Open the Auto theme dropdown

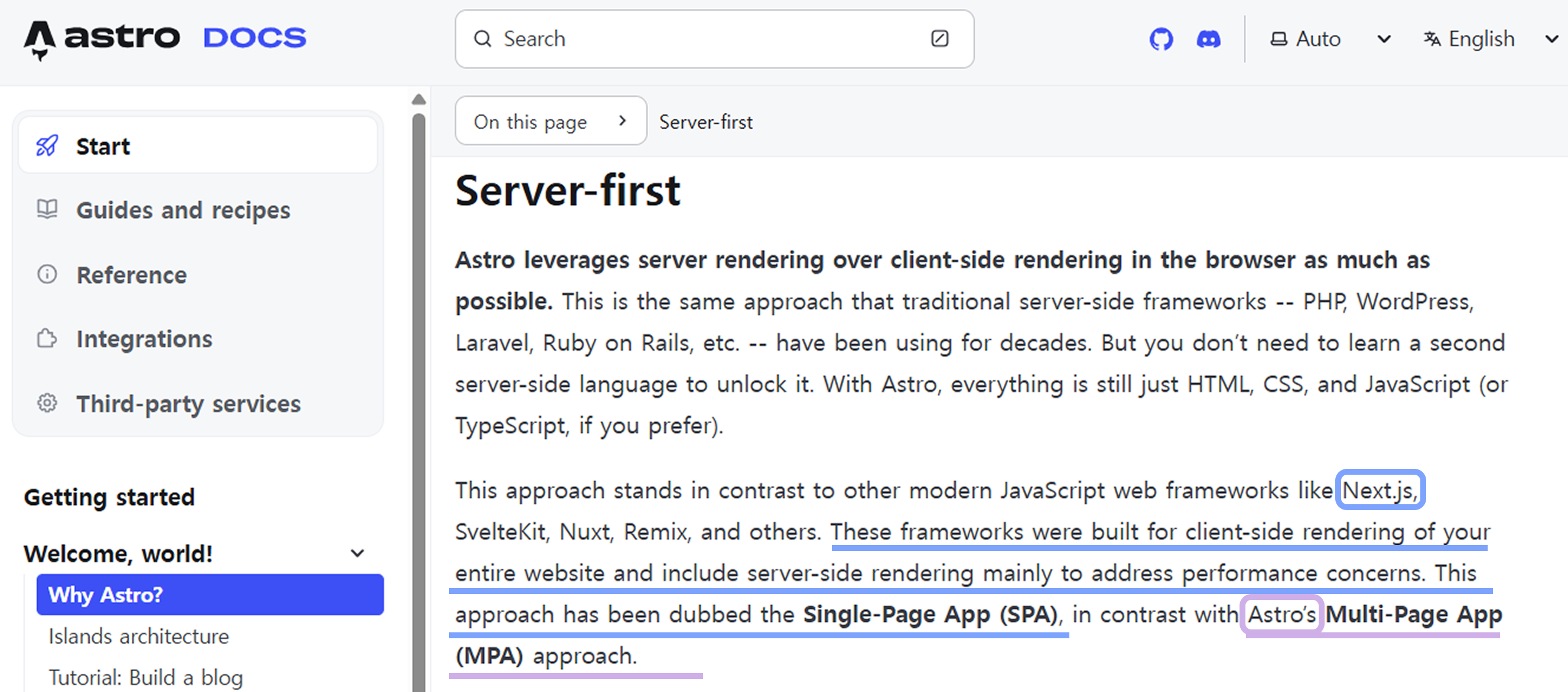coord(1330,40)
